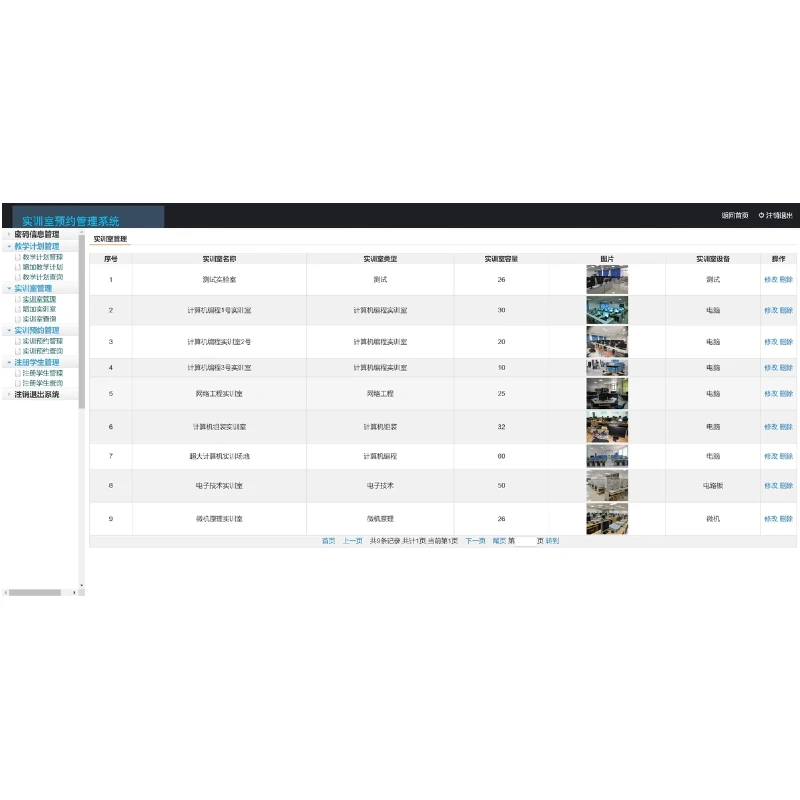Open the thumbnail image for row 2
Viewport: 800px width, 800px height.
(x=607, y=310)
